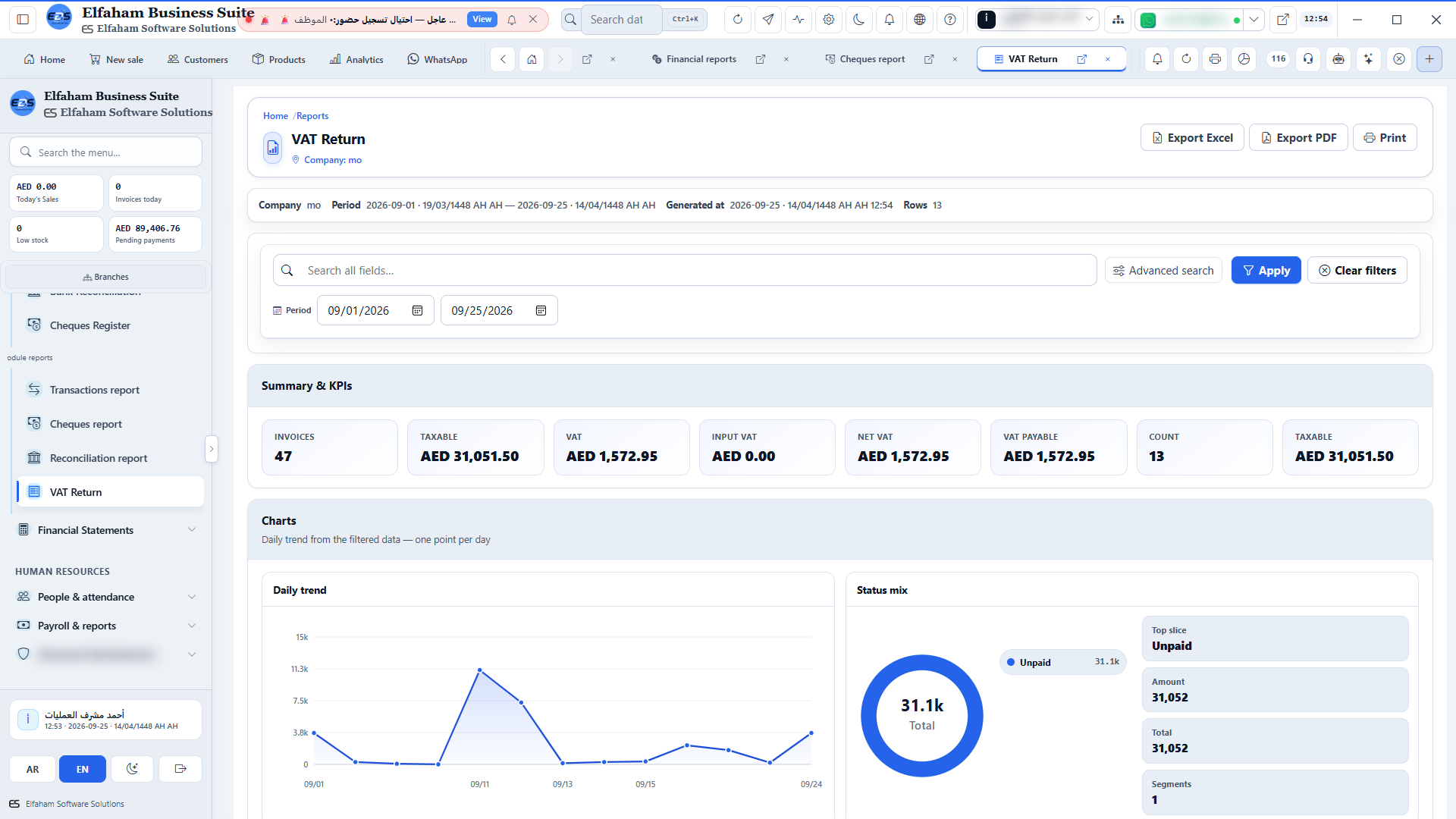Viewport: 1456px width, 819px height.
Task: Open the settings gear icon
Action: click(829, 20)
